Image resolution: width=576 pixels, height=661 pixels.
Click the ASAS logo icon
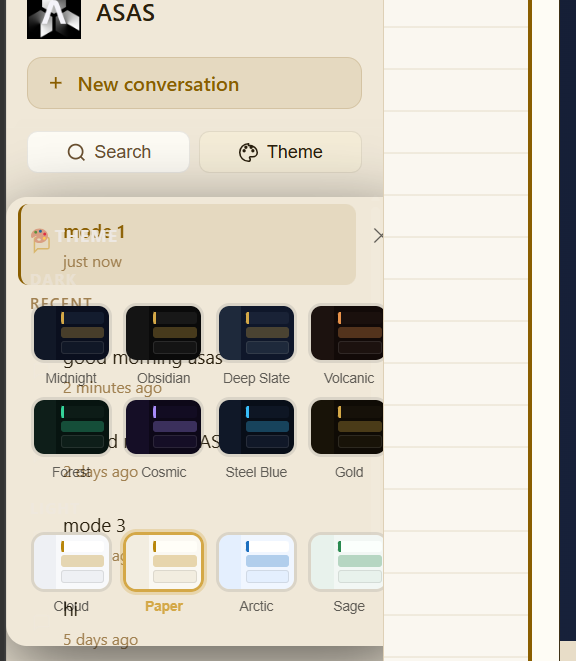pos(54,19)
